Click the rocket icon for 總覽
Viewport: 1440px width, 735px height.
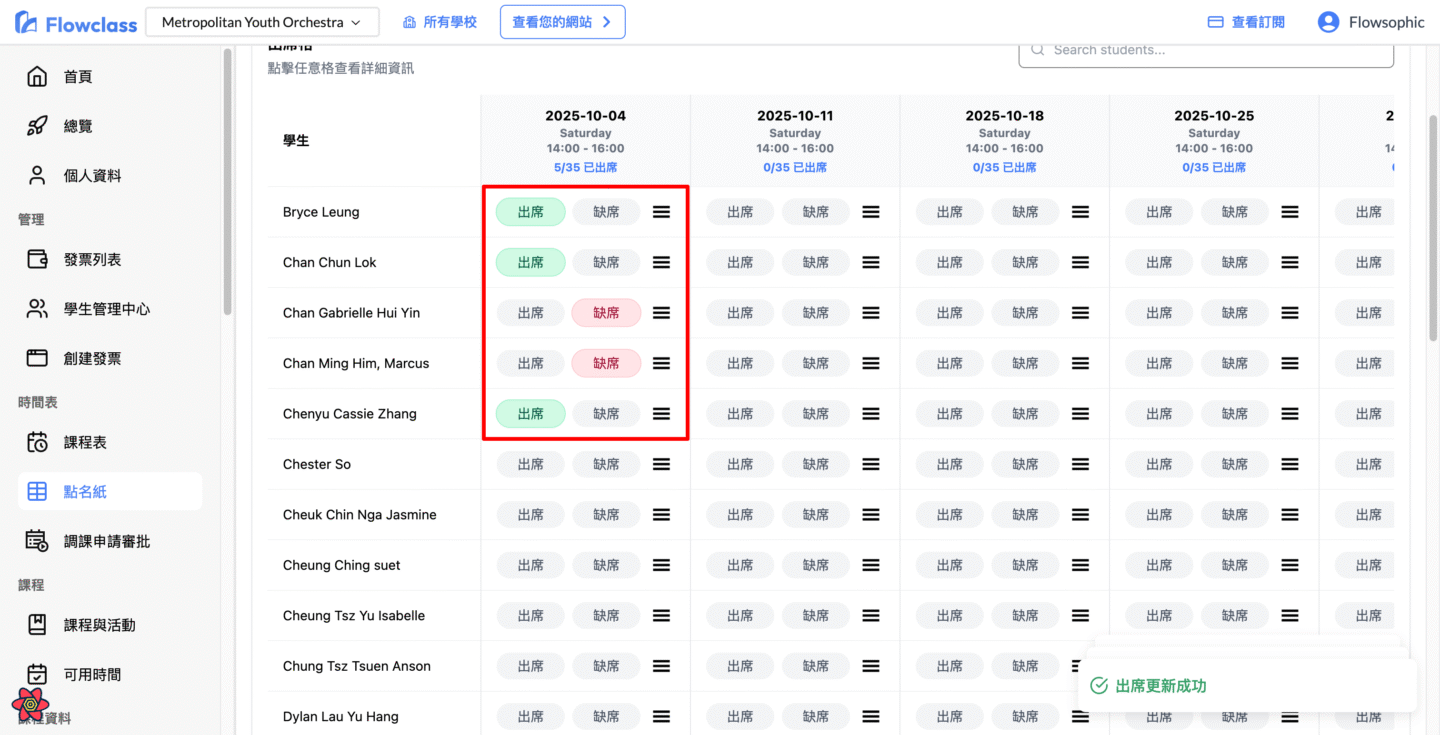click(37, 126)
